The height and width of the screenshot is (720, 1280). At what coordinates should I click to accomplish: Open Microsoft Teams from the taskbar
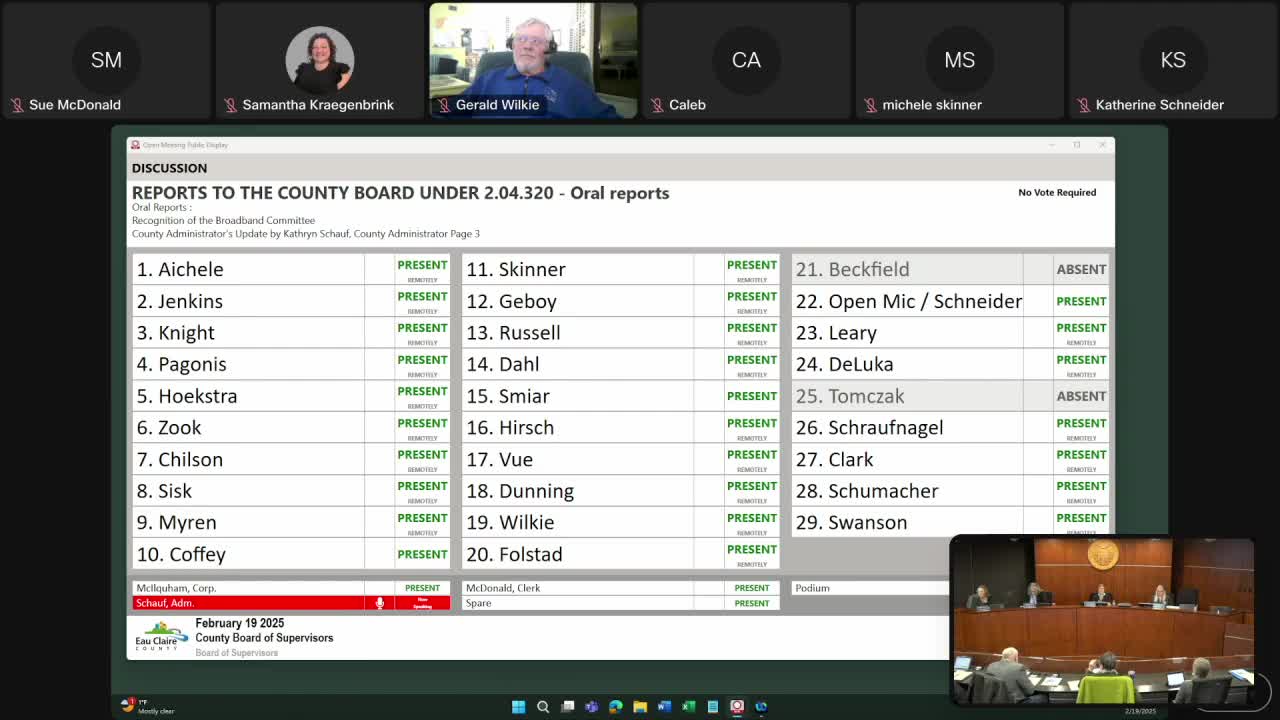point(591,707)
